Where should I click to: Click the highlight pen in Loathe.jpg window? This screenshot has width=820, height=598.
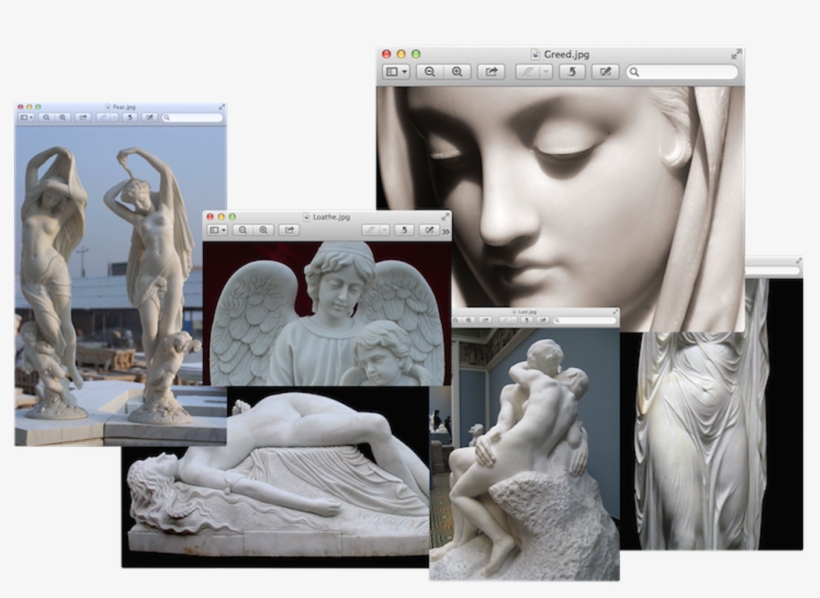tap(371, 230)
